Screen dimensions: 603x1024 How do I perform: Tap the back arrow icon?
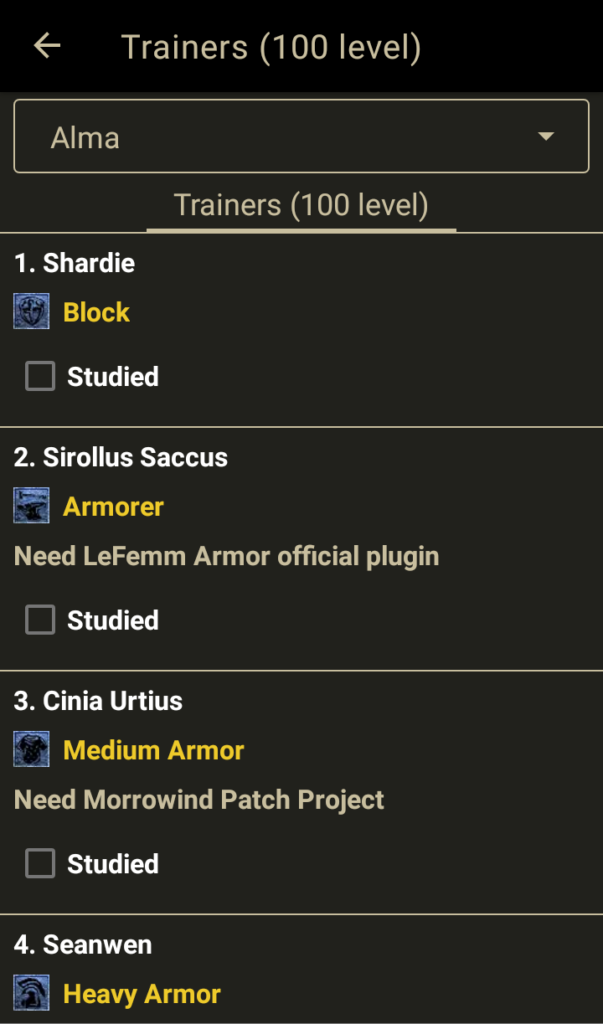(47, 46)
